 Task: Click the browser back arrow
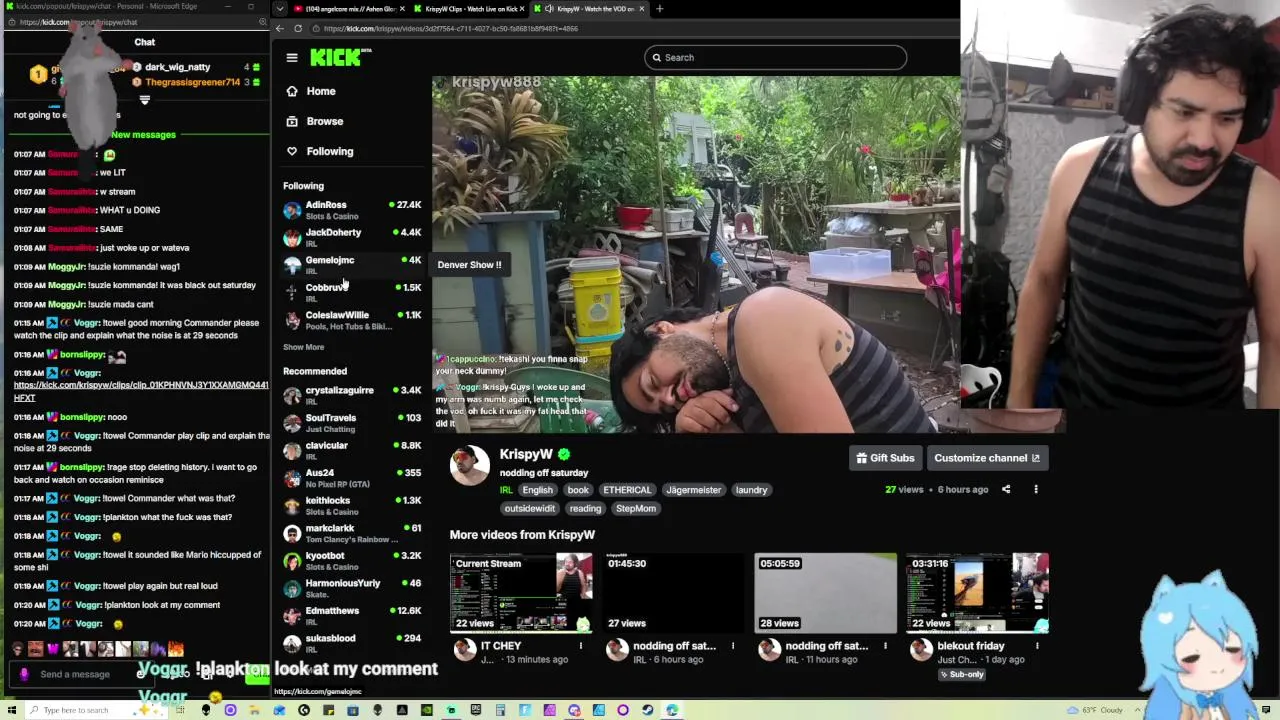pos(280,29)
